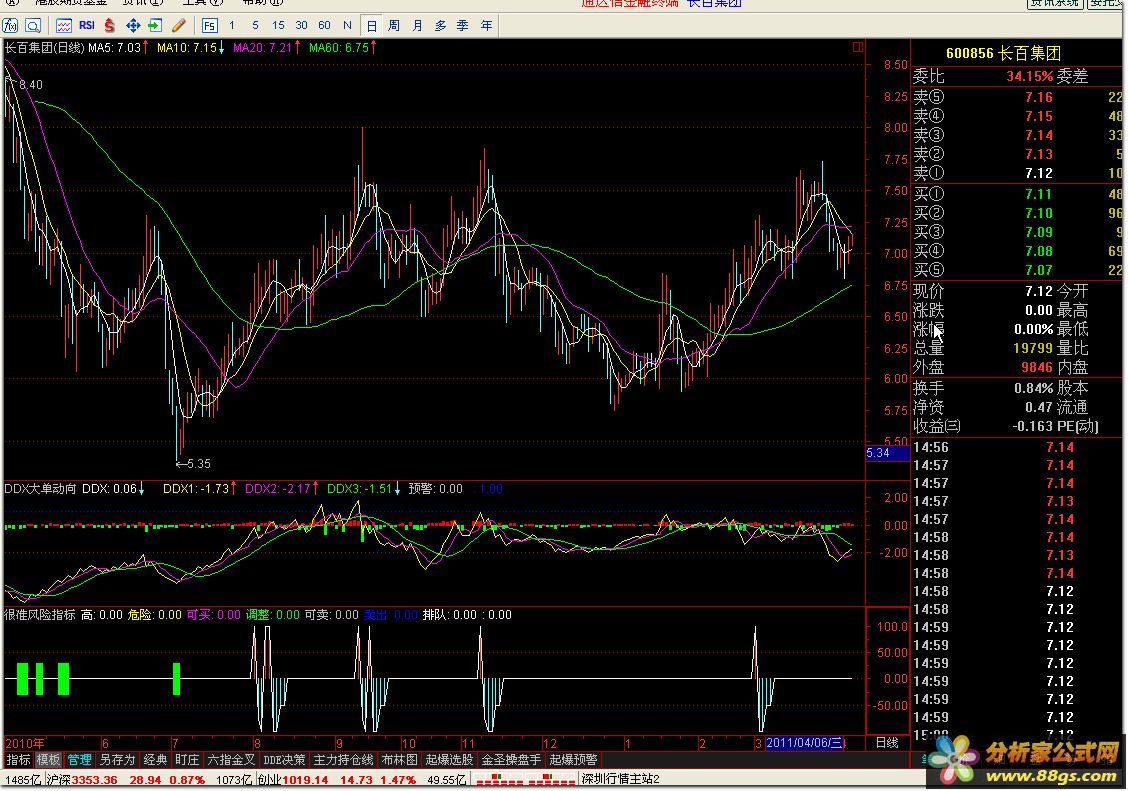The width and height of the screenshot is (1128, 791).
Task: Select the blue four-arrow move tool
Action: [x=133, y=26]
